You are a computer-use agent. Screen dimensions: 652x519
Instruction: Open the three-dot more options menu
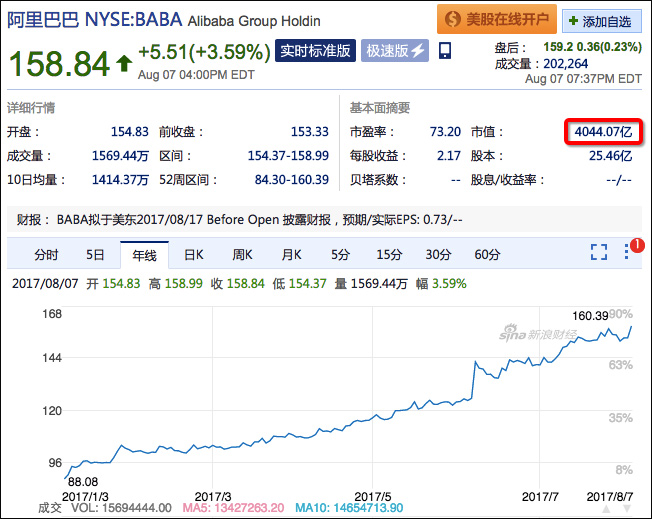[x=626, y=252]
